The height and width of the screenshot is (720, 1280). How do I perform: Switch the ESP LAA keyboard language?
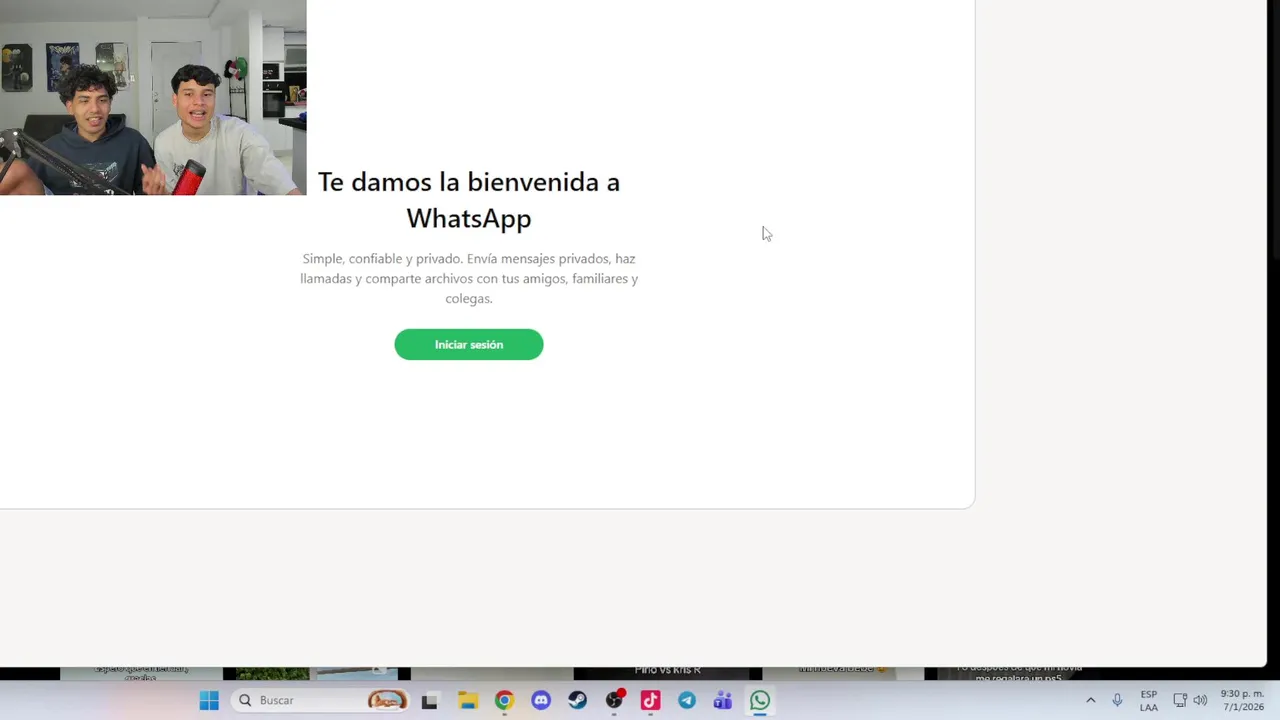(x=1148, y=700)
